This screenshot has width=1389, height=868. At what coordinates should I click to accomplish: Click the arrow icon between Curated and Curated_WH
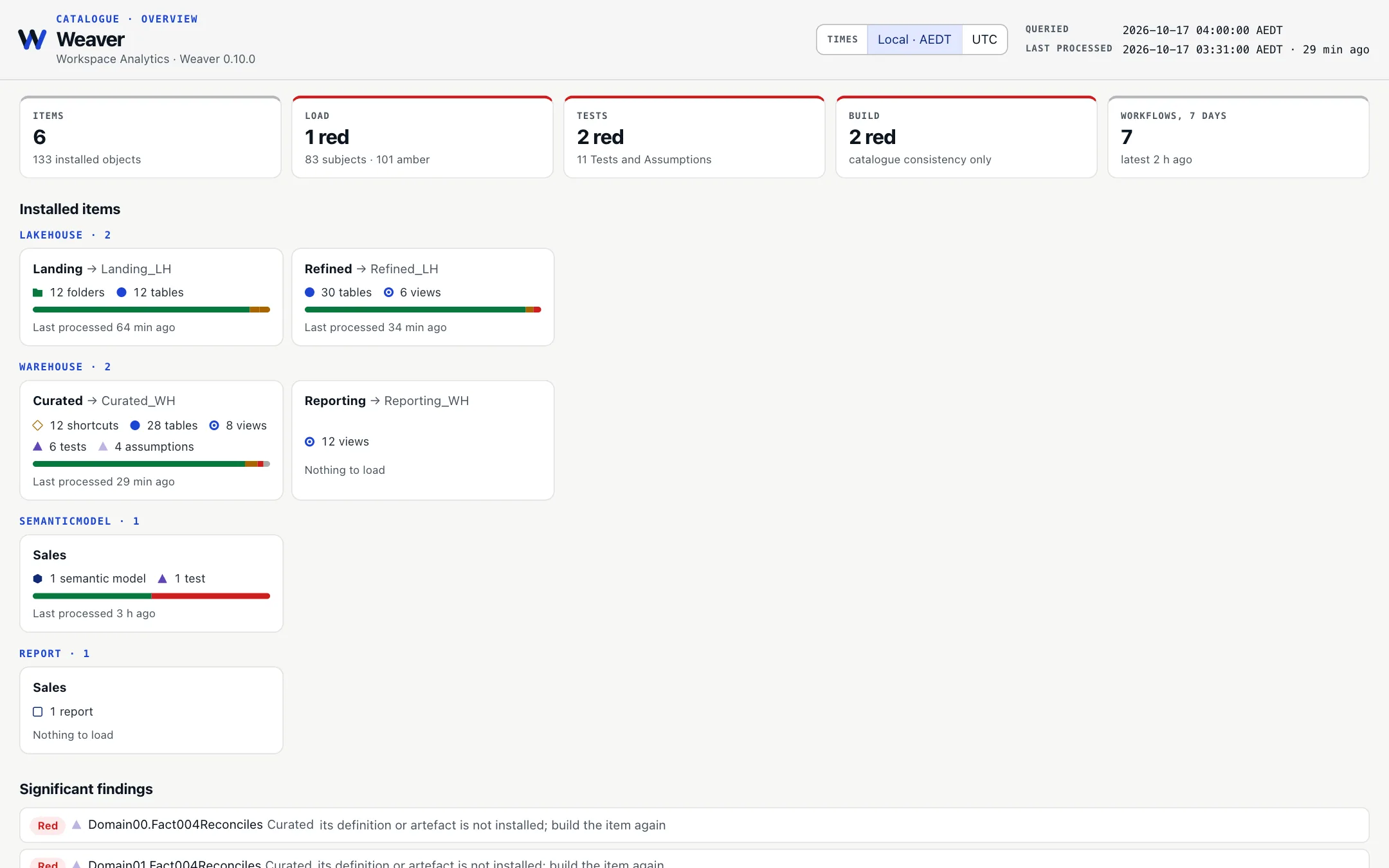coord(93,401)
